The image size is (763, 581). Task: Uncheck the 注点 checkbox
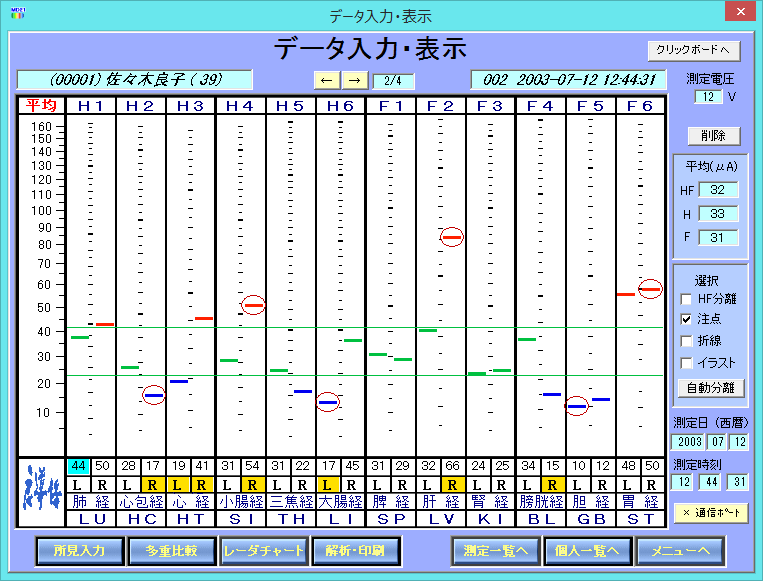tap(687, 320)
